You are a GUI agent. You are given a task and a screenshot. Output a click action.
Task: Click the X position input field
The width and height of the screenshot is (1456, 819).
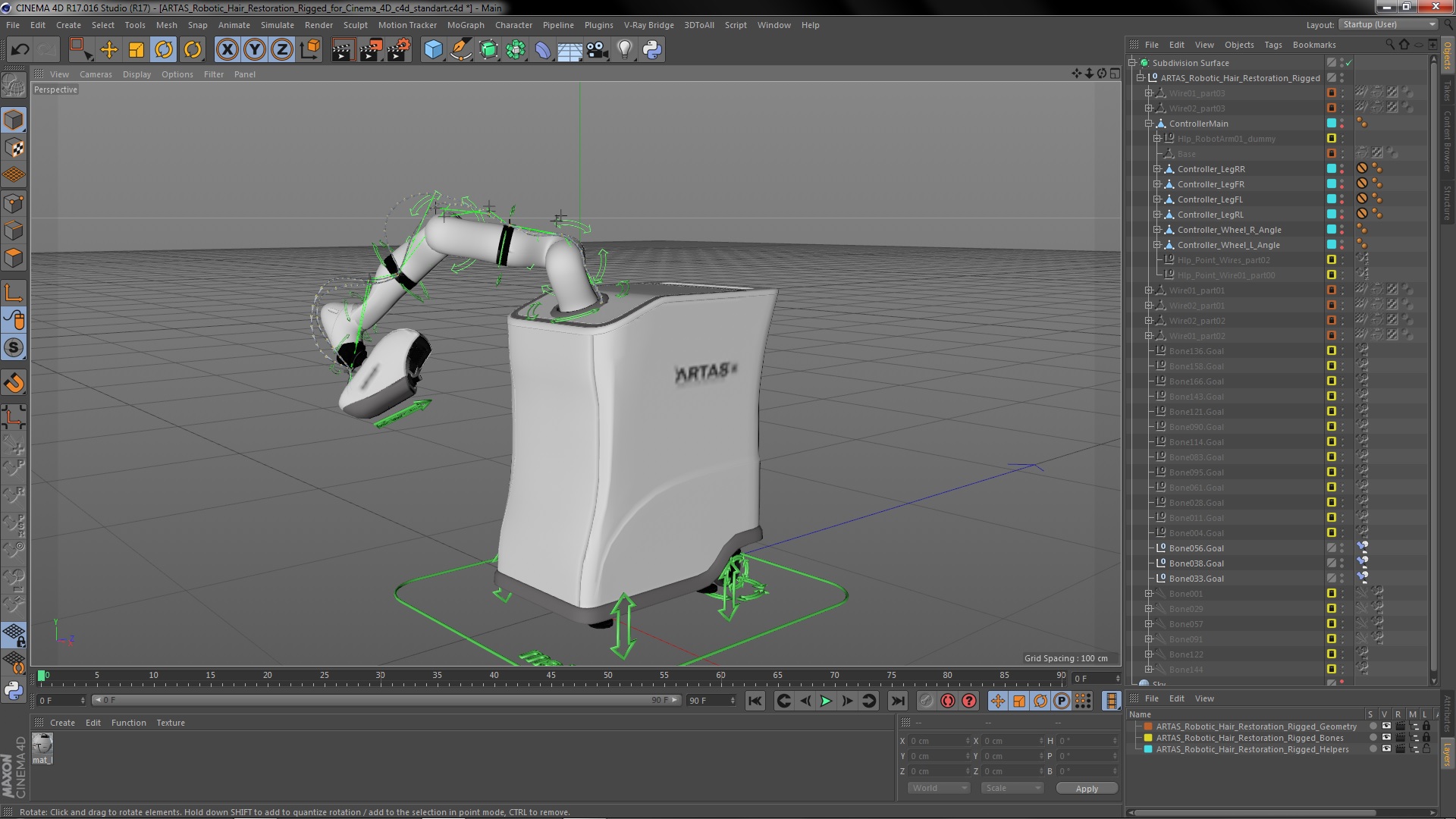(940, 741)
